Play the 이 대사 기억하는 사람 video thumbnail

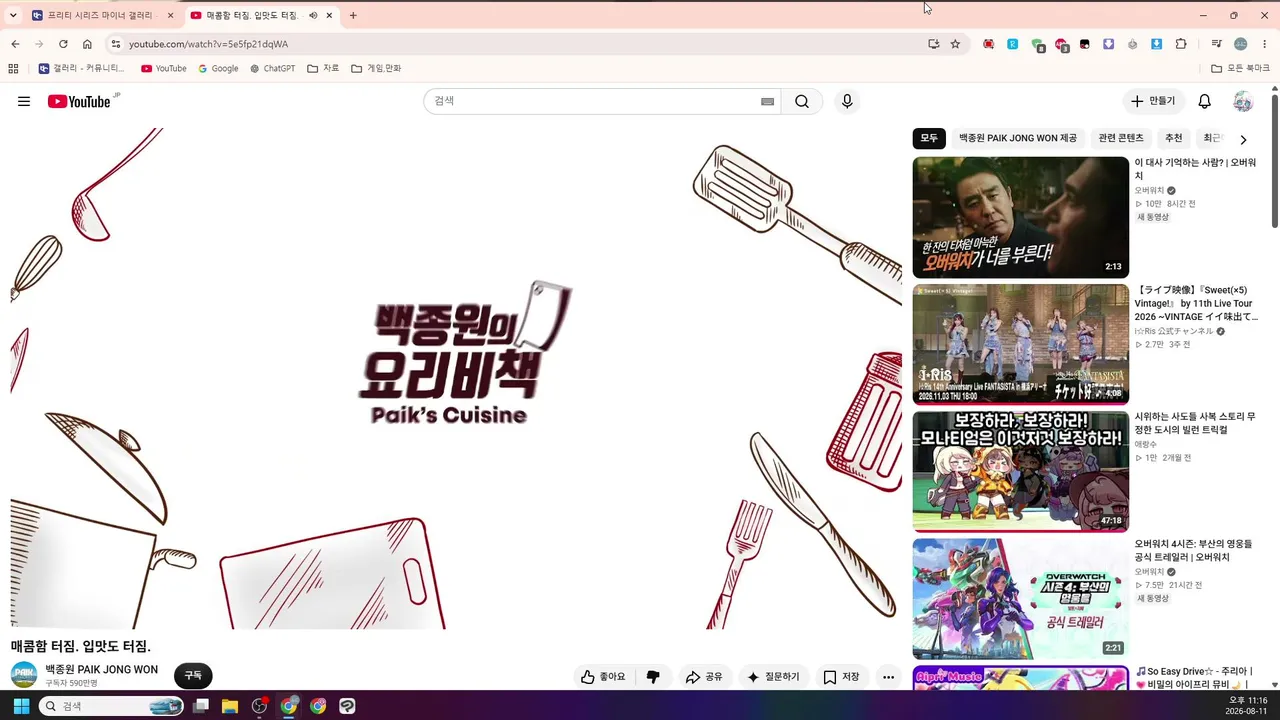click(1020, 217)
